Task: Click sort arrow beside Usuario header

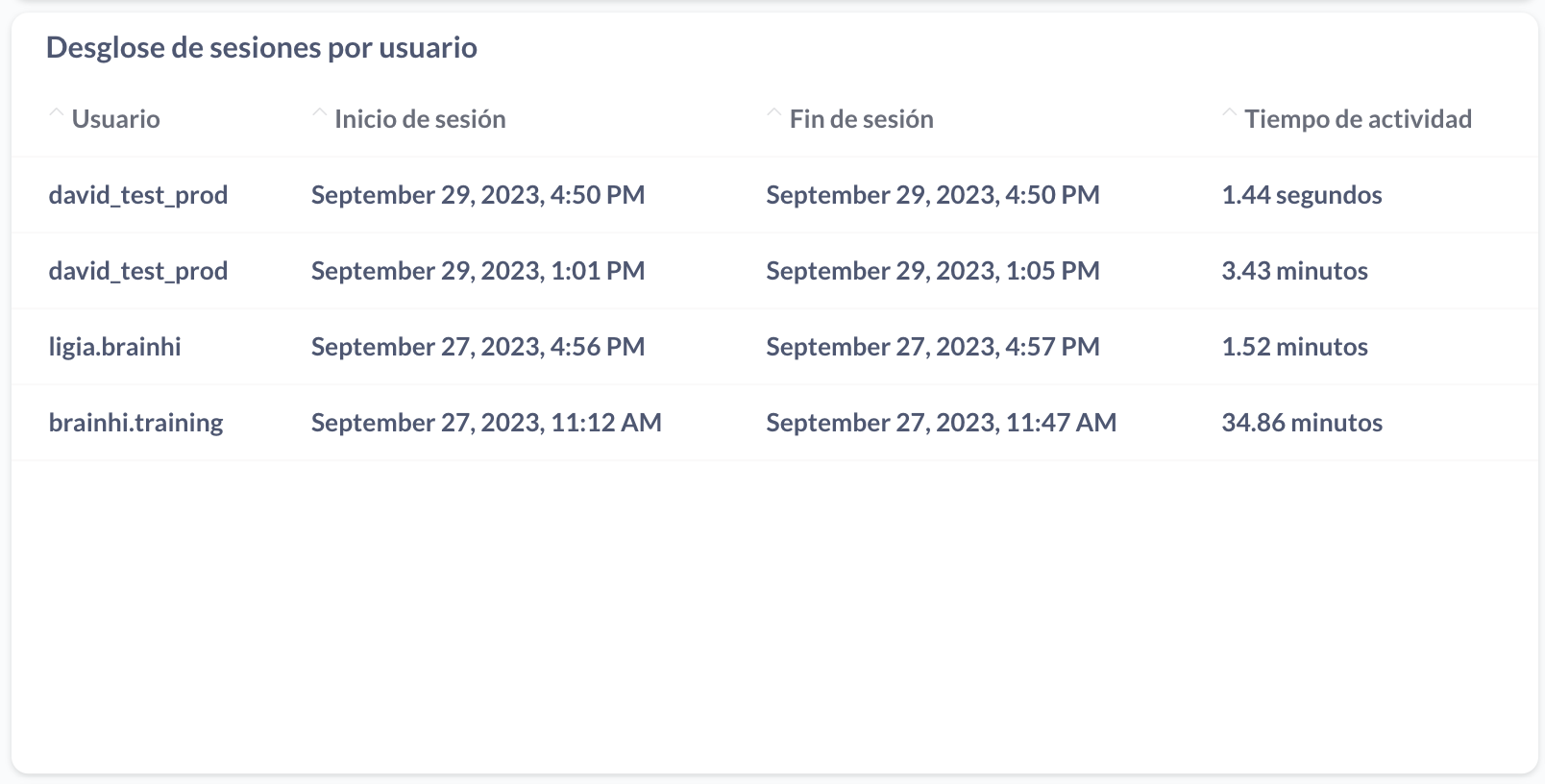Action: click(x=57, y=114)
